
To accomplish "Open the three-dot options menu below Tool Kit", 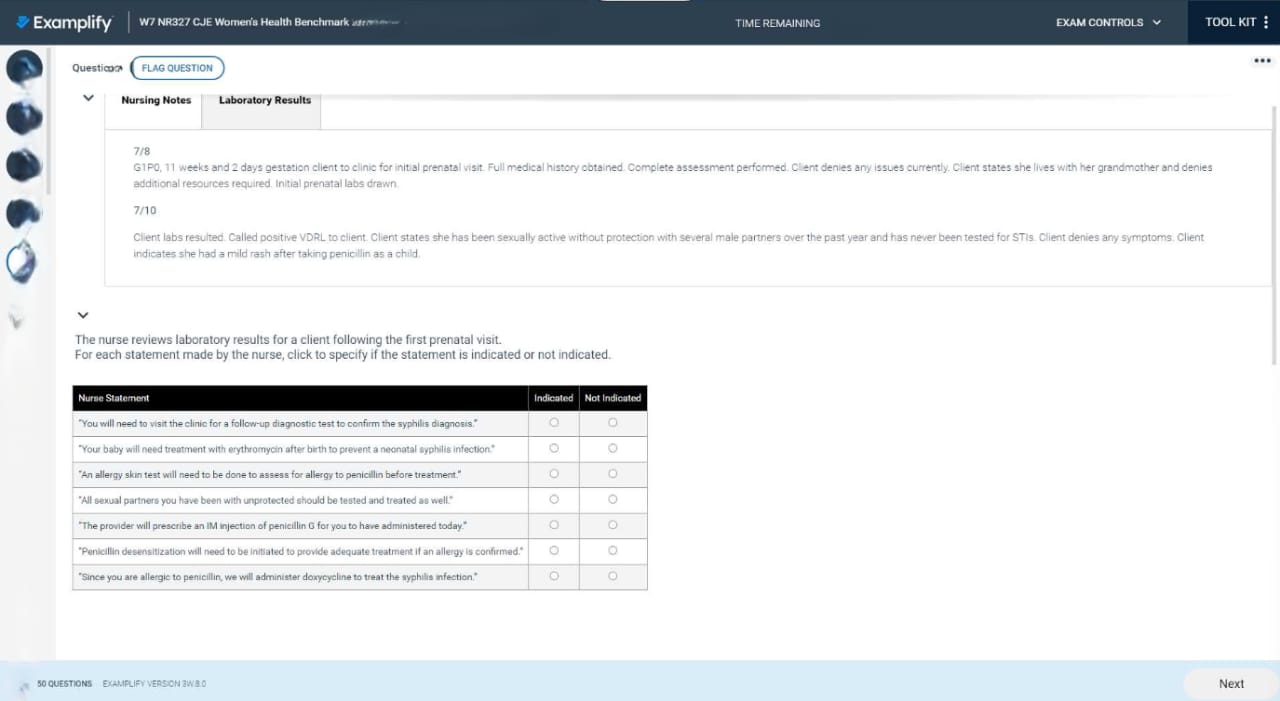I will click(x=1261, y=61).
